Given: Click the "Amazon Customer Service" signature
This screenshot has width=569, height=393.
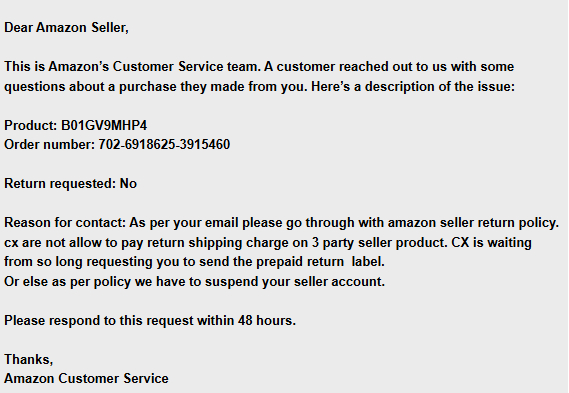Looking at the screenshot, I should (x=86, y=378).
